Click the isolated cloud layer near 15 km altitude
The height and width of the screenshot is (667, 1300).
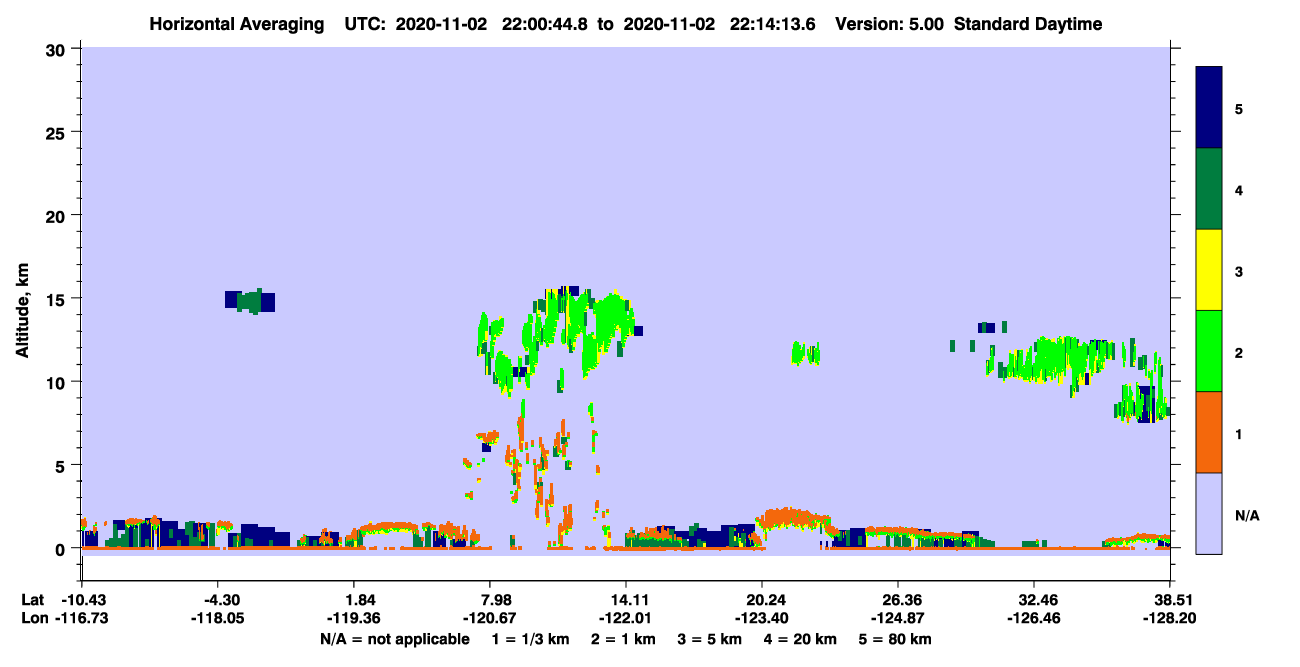(x=250, y=301)
